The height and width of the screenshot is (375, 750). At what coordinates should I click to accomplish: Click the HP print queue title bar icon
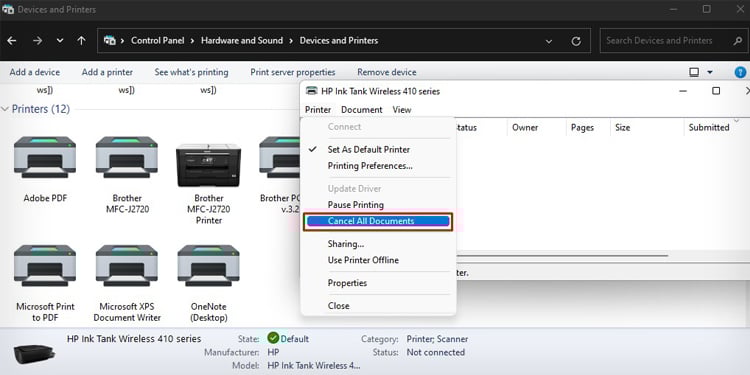point(311,91)
